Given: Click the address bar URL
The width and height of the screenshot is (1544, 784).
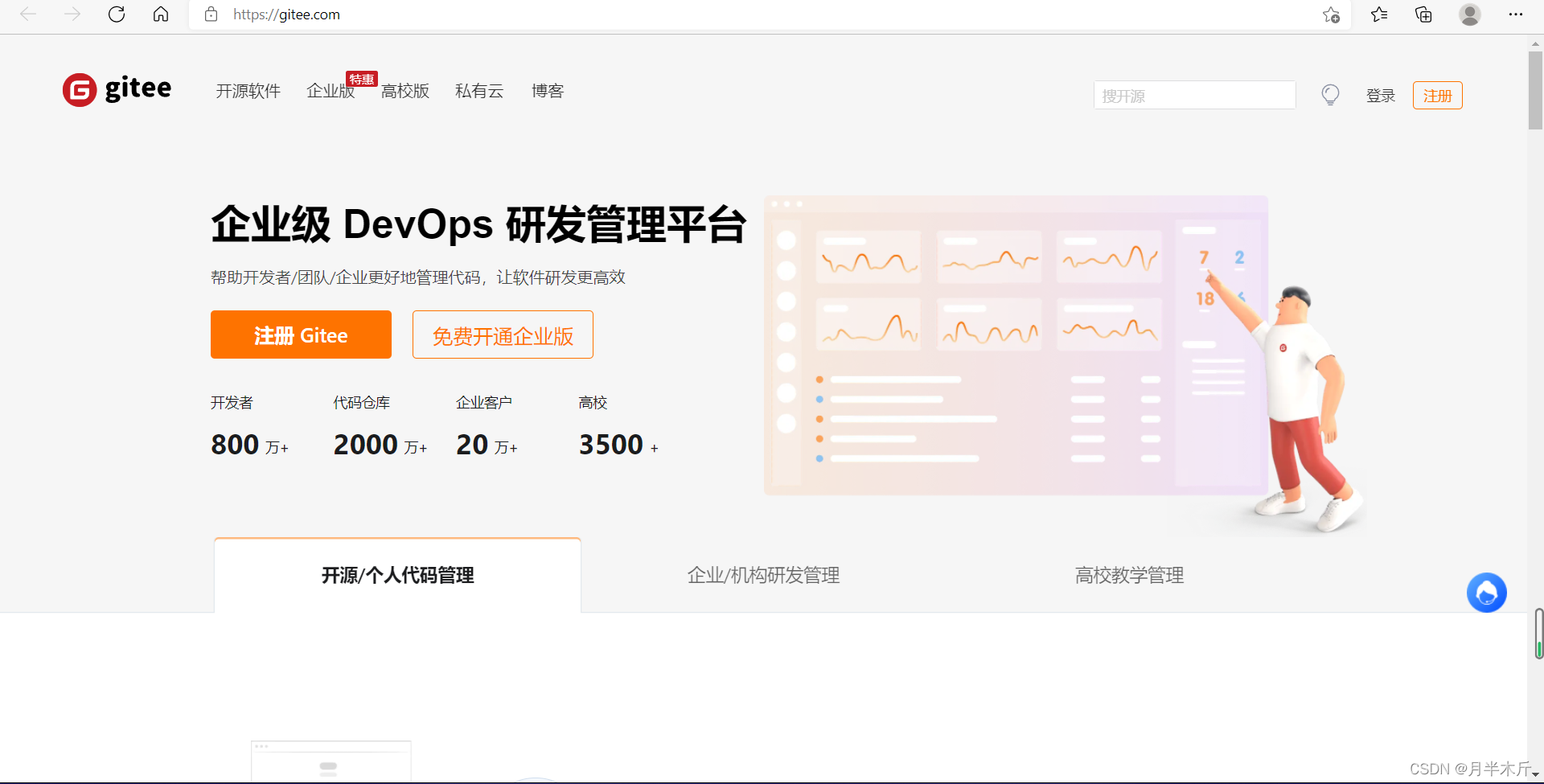Looking at the screenshot, I should (286, 14).
